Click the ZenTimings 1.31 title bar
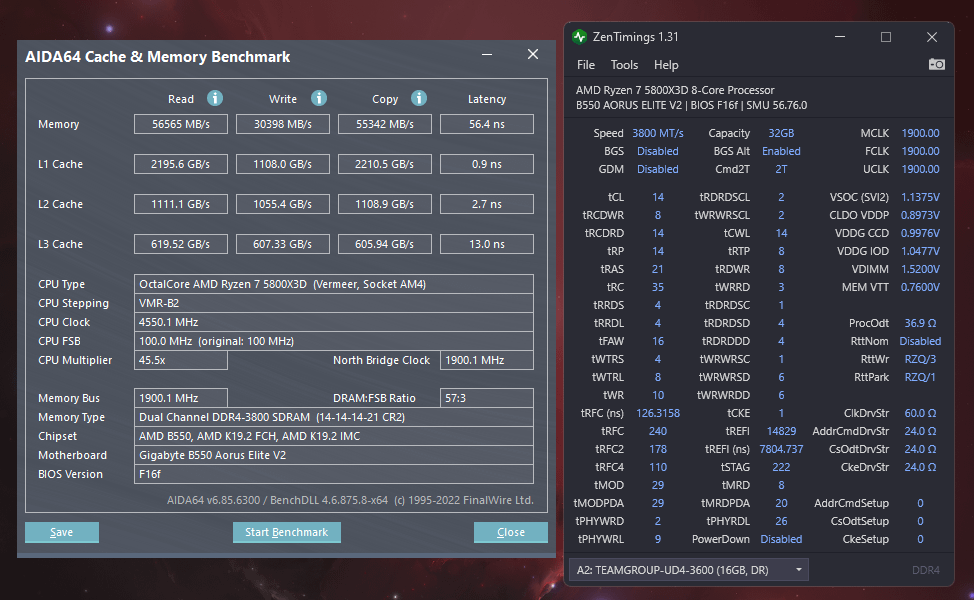 point(635,37)
